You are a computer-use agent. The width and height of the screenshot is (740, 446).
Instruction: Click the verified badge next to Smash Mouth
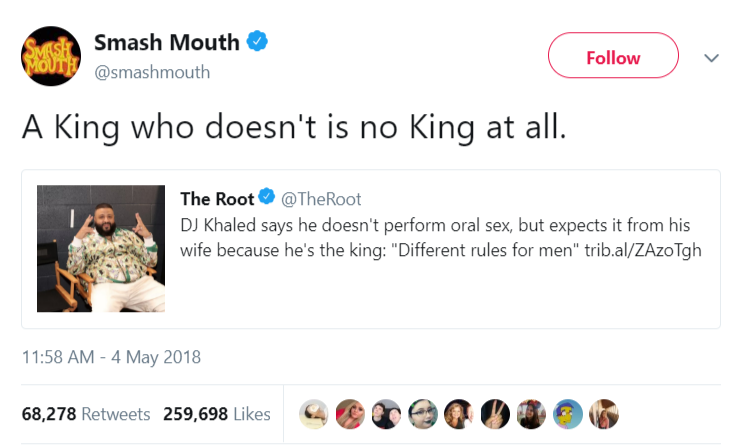click(259, 42)
